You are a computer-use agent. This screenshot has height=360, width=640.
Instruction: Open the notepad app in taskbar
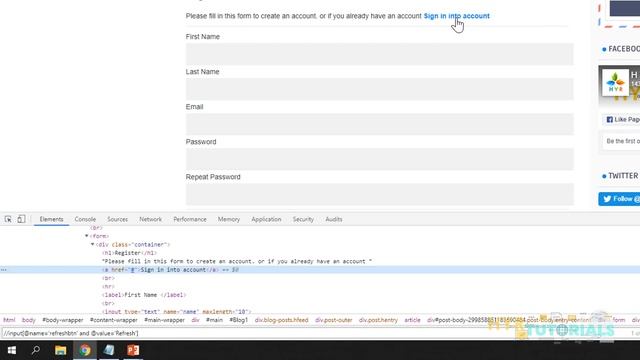point(109,350)
